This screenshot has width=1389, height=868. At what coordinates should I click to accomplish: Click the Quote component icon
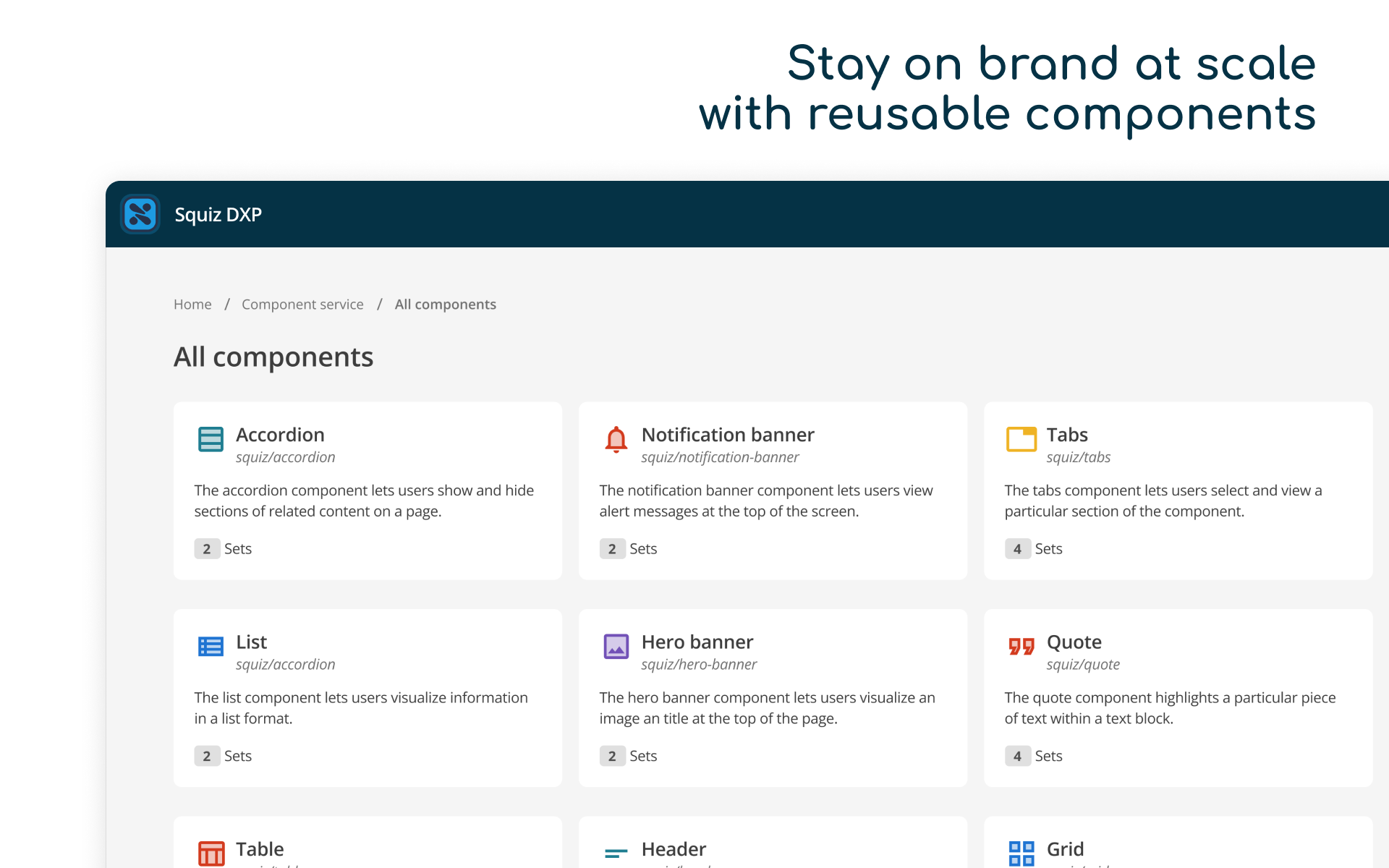click(x=1021, y=646)
